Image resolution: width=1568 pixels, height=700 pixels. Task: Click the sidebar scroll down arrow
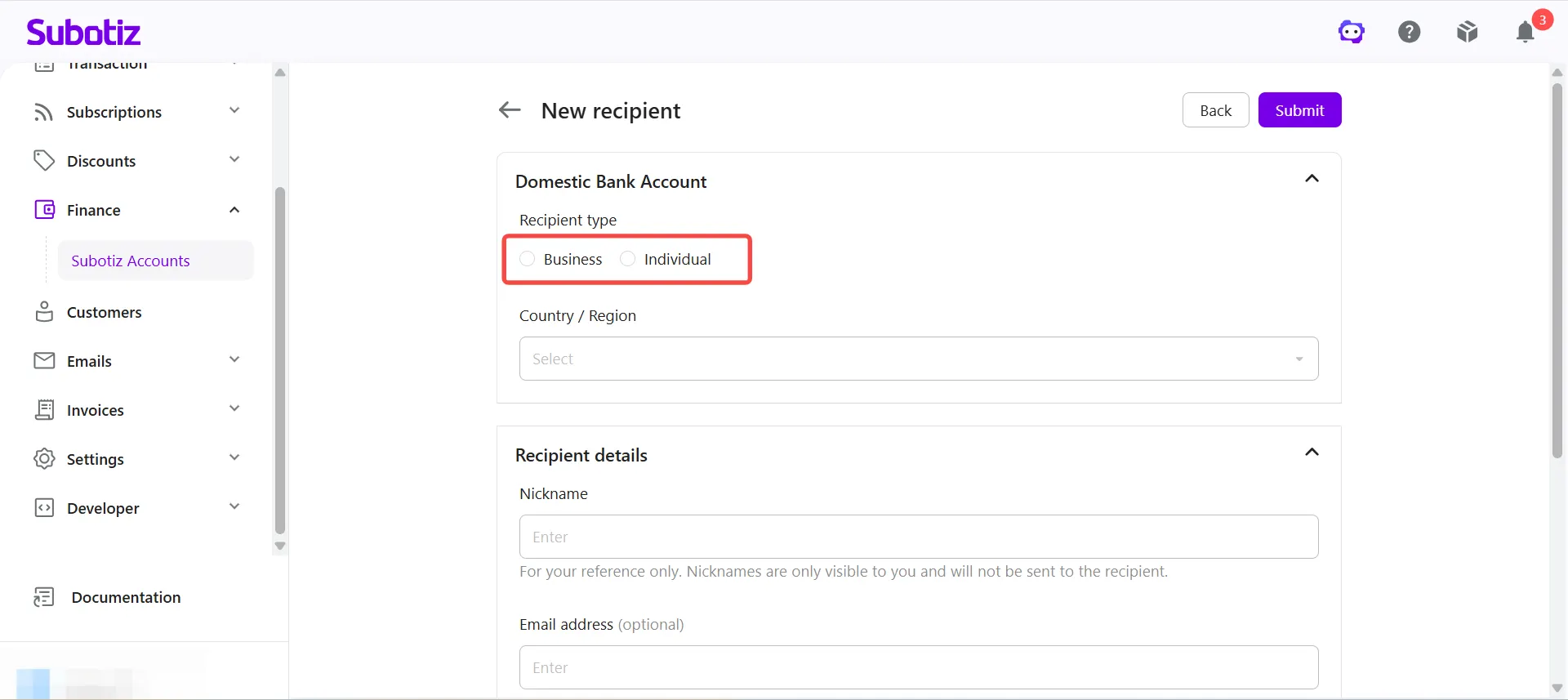point(280,546)
